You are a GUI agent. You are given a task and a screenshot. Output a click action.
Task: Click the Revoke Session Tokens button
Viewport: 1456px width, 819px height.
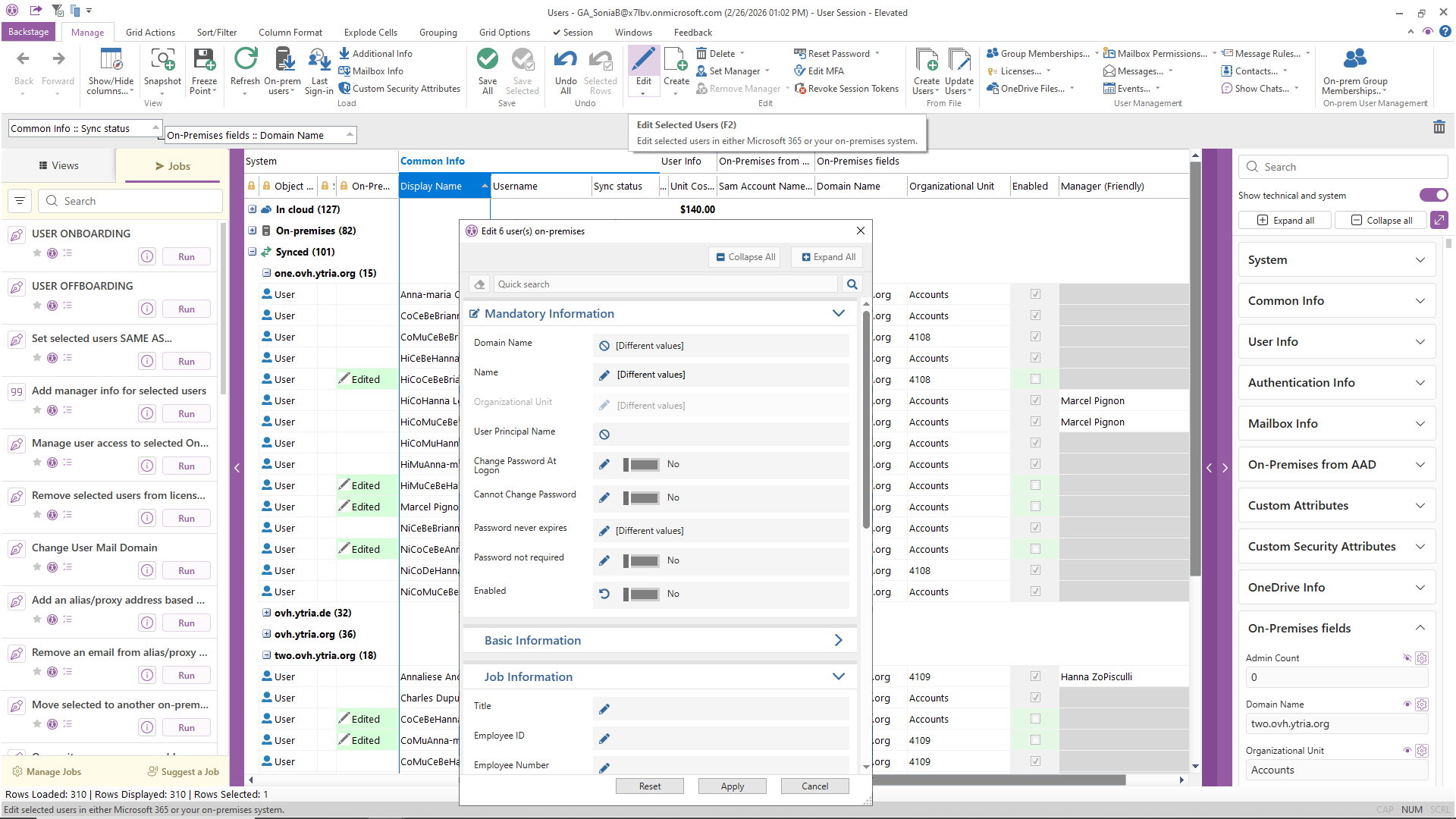click(x=846, y=89)
